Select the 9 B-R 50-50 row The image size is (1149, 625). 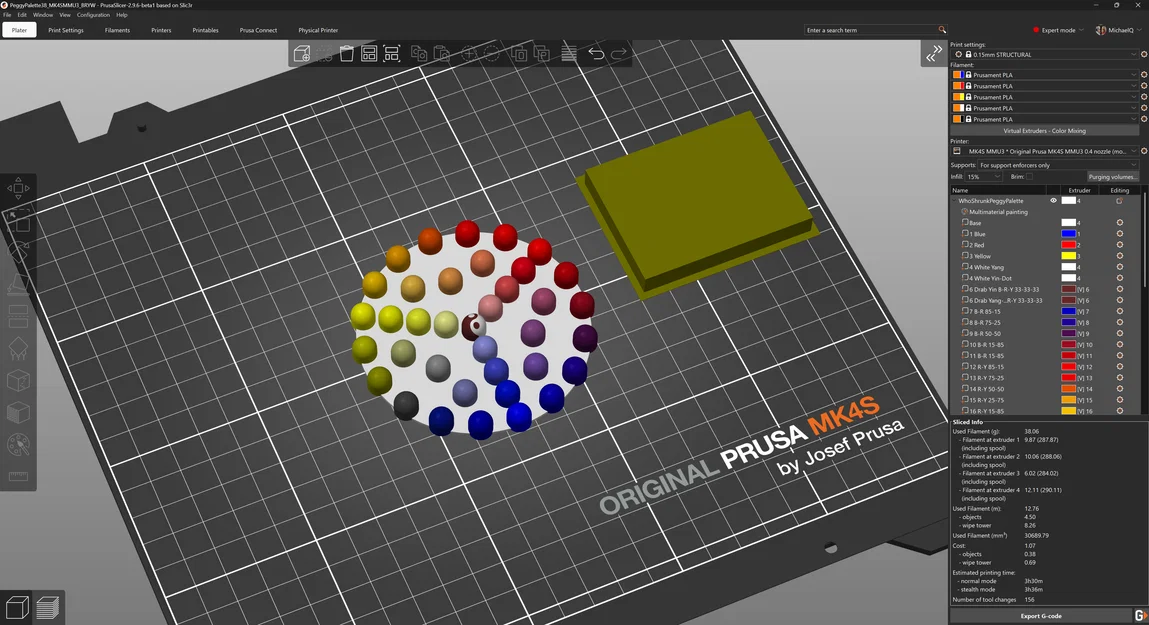coord(1046,333)
